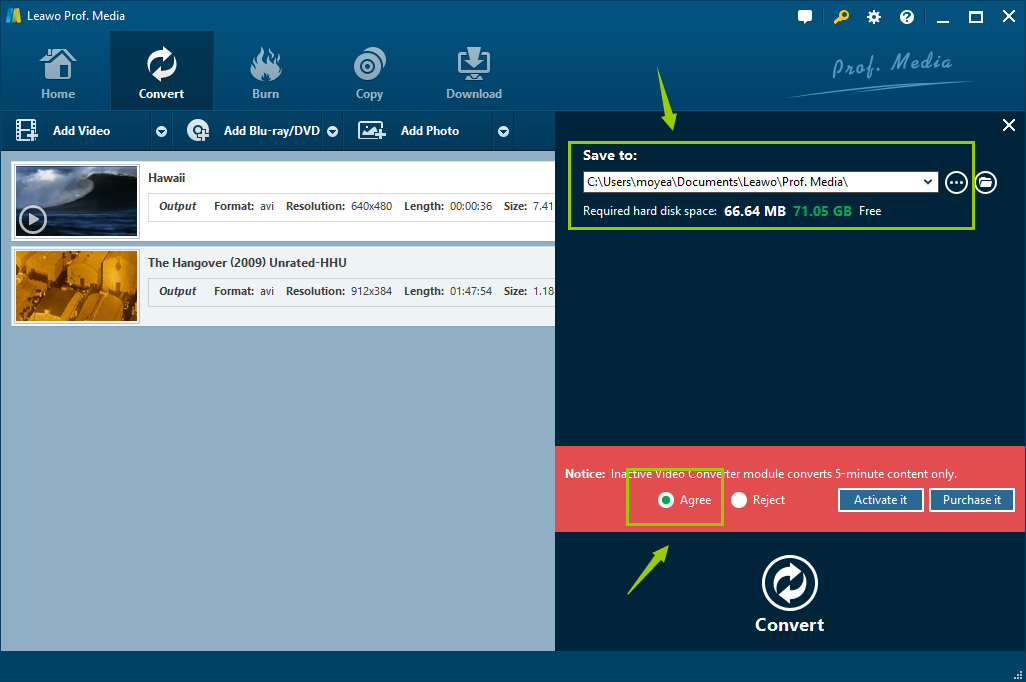Open the Save to path dropdown
1026x682 pixels.
(927, 182)
